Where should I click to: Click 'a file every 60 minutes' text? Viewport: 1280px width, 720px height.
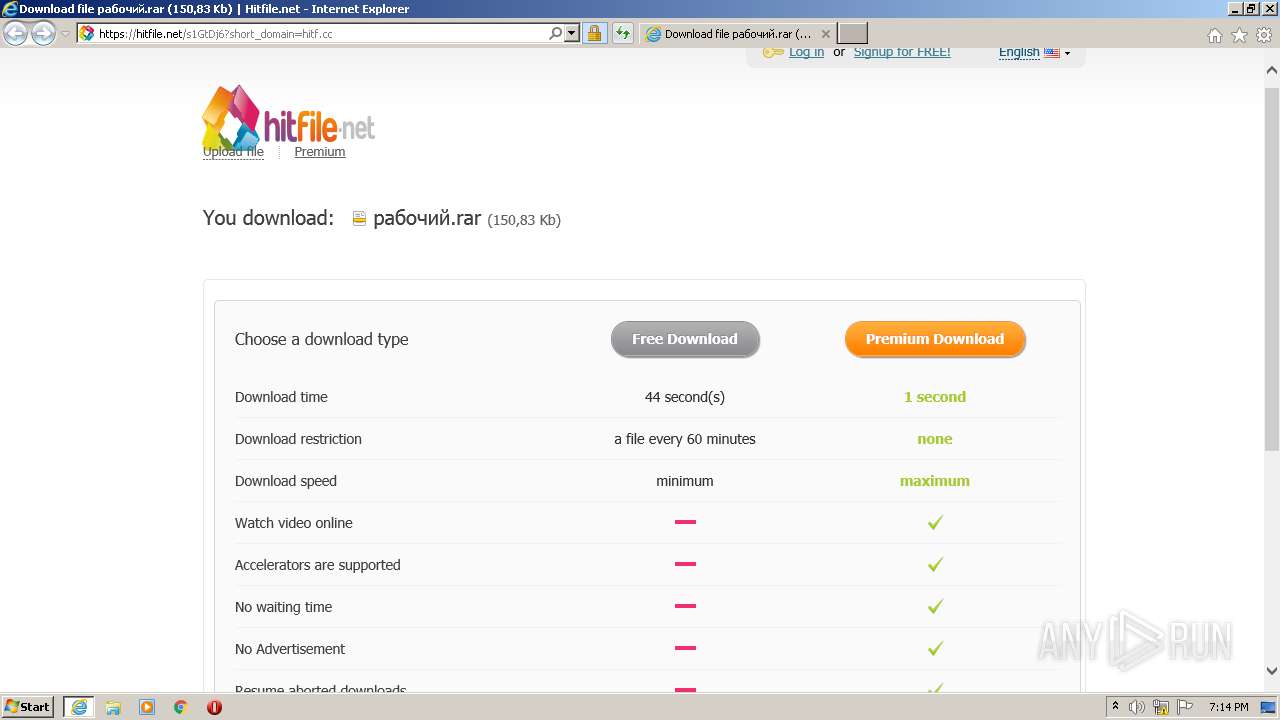(685, 439)
